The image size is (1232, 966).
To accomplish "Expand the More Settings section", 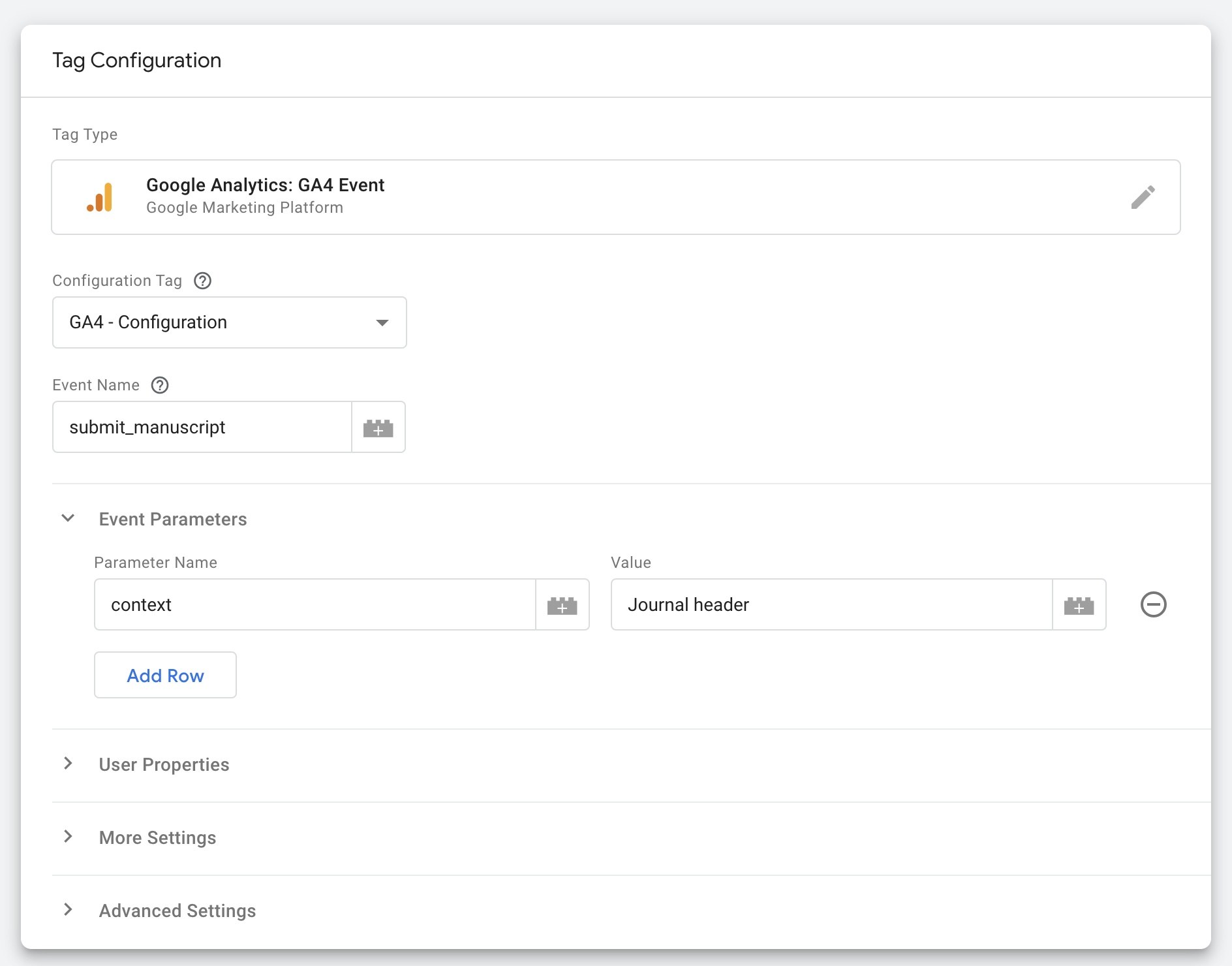I will (x=68, y=837).
